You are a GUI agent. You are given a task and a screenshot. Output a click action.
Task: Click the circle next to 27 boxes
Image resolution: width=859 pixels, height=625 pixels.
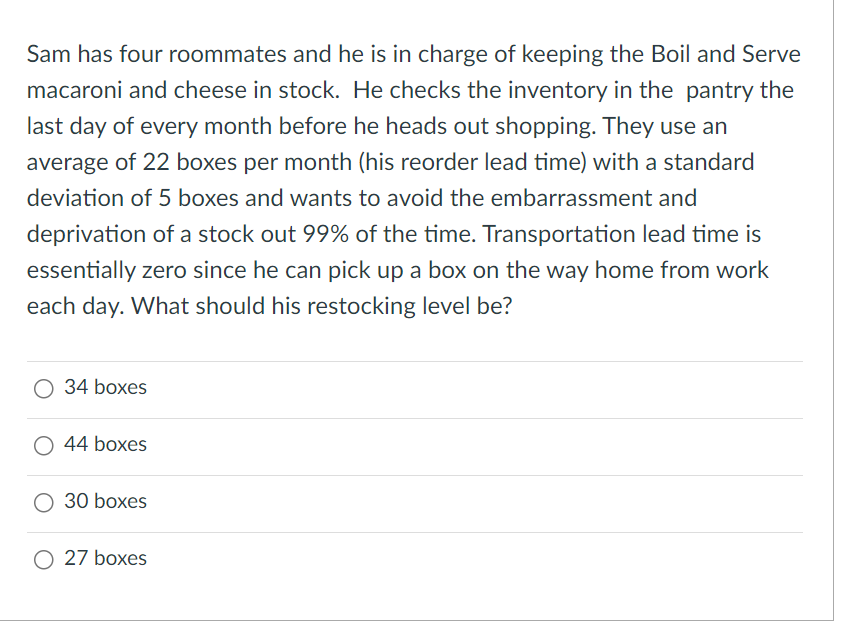(x=43, y=559)
